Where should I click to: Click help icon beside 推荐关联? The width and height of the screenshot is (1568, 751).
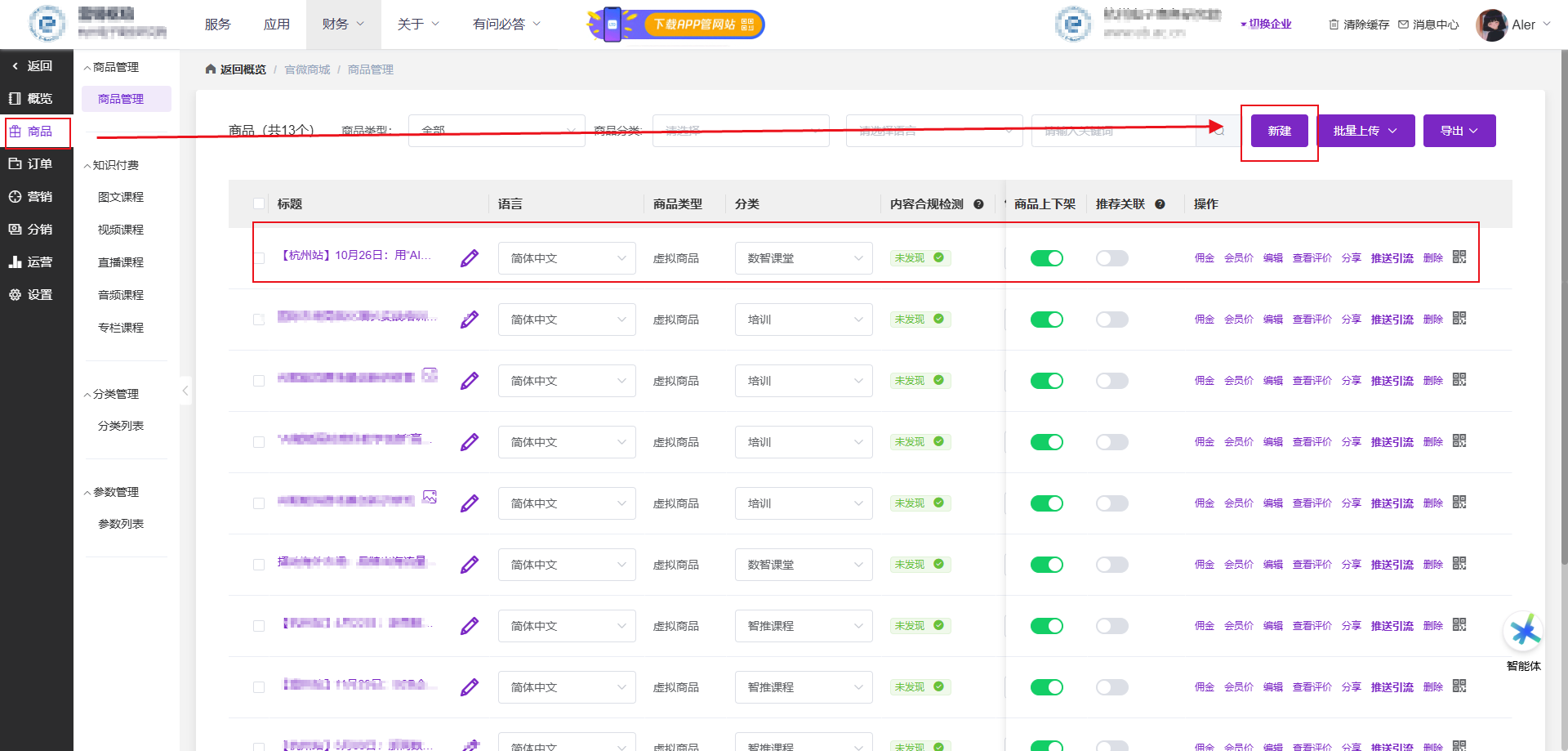coord(1160,204)
